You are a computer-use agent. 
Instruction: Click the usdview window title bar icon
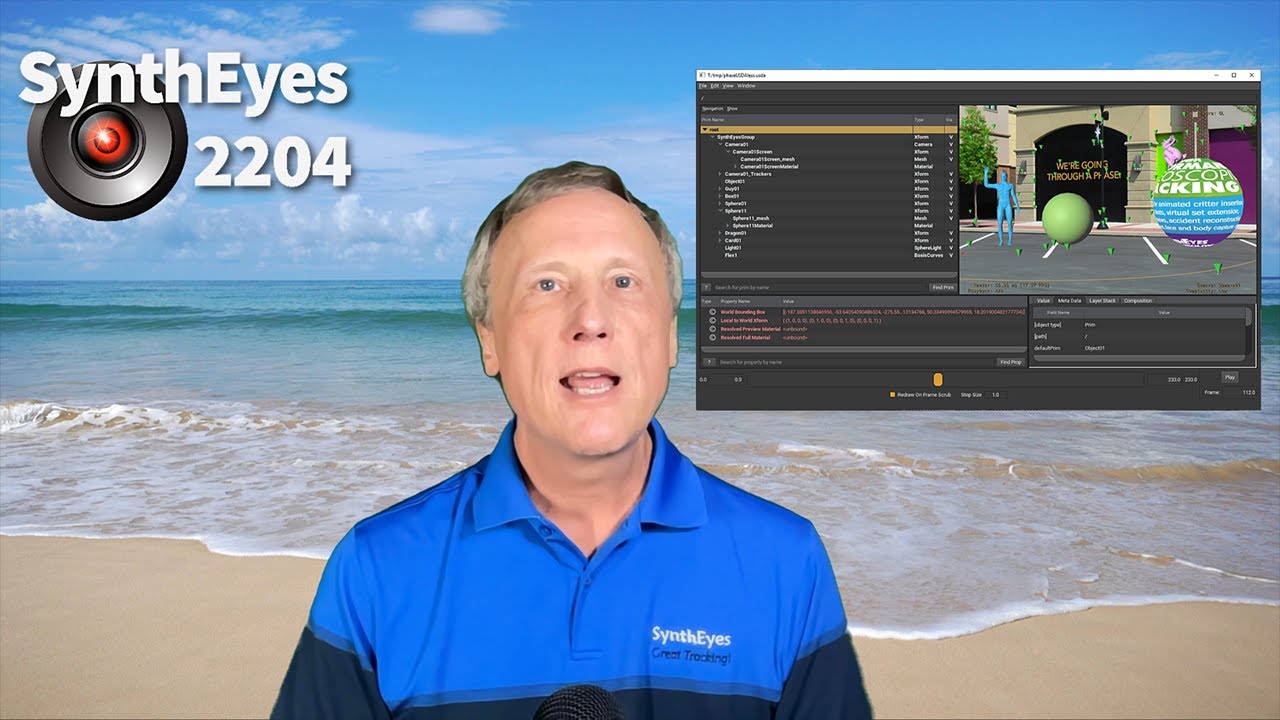(702, 75)
